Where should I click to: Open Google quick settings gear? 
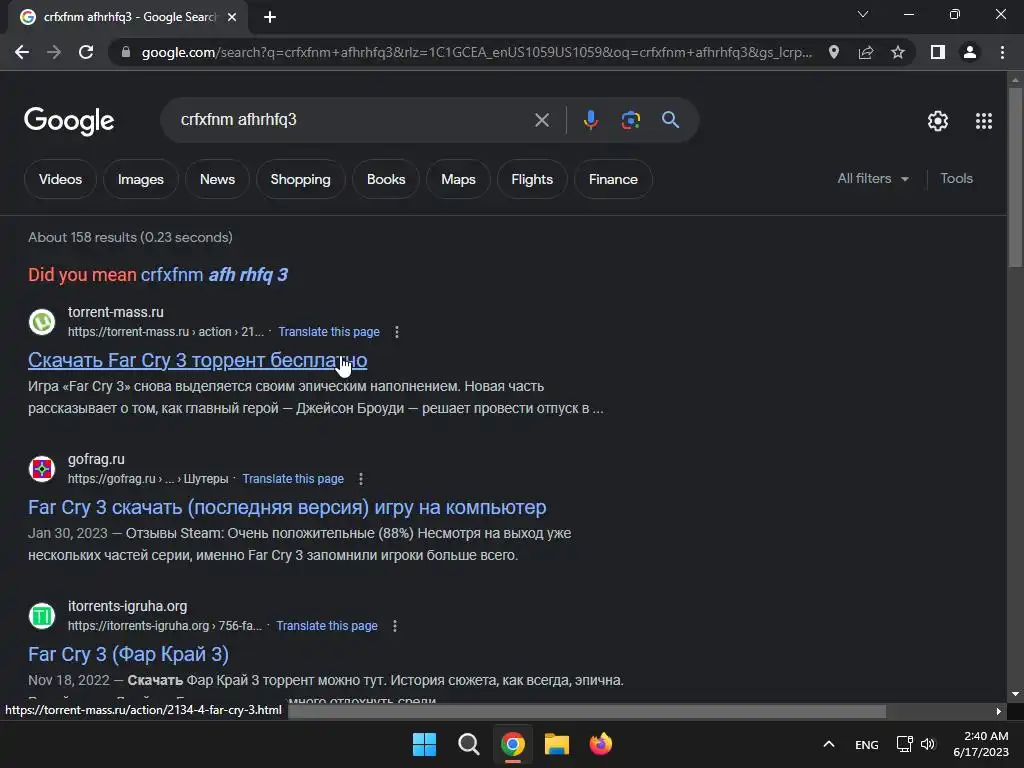click(x=938, y=121)
